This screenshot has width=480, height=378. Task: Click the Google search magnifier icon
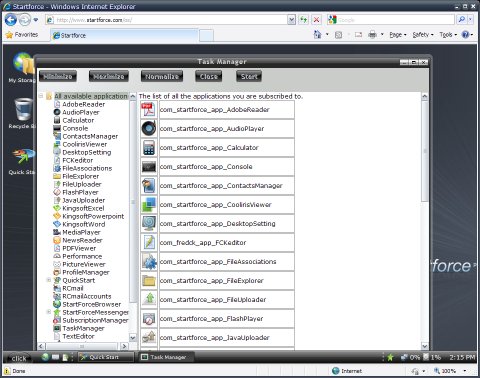tap(462, 20)
